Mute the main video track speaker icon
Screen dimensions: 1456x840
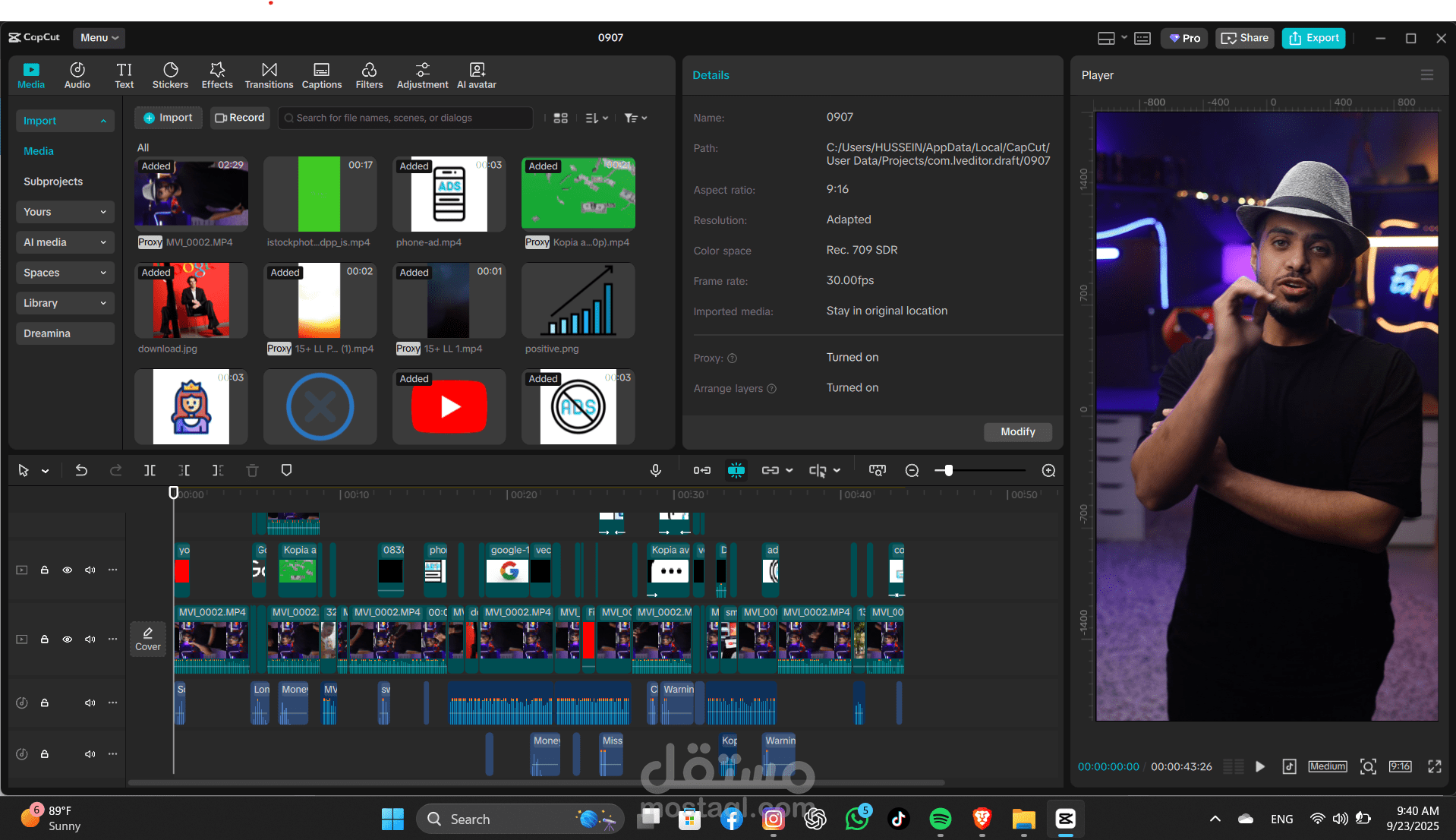pos(90,639)
